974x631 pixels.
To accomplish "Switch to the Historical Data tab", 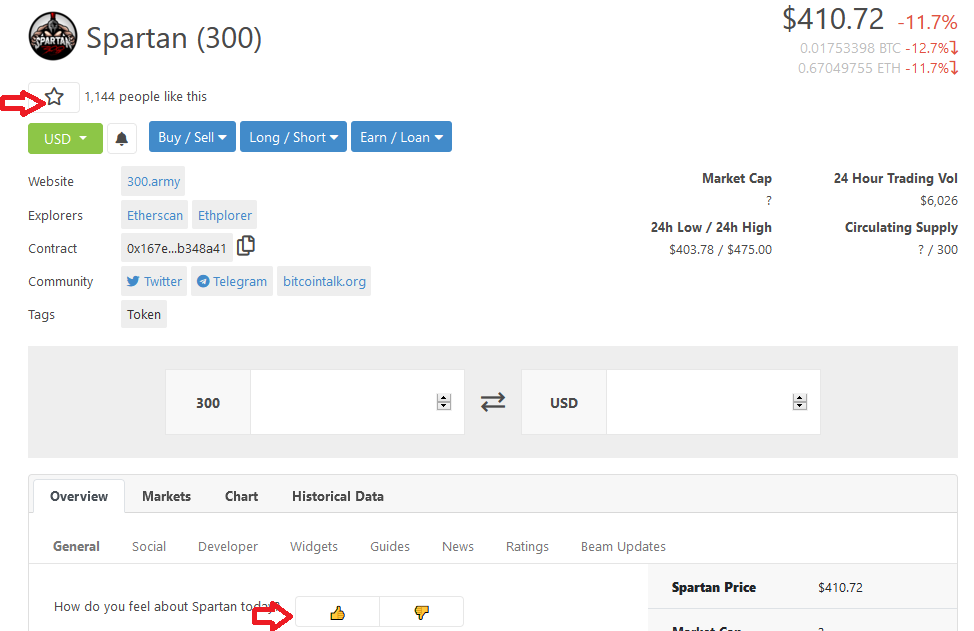I will [x=338, y=496].
